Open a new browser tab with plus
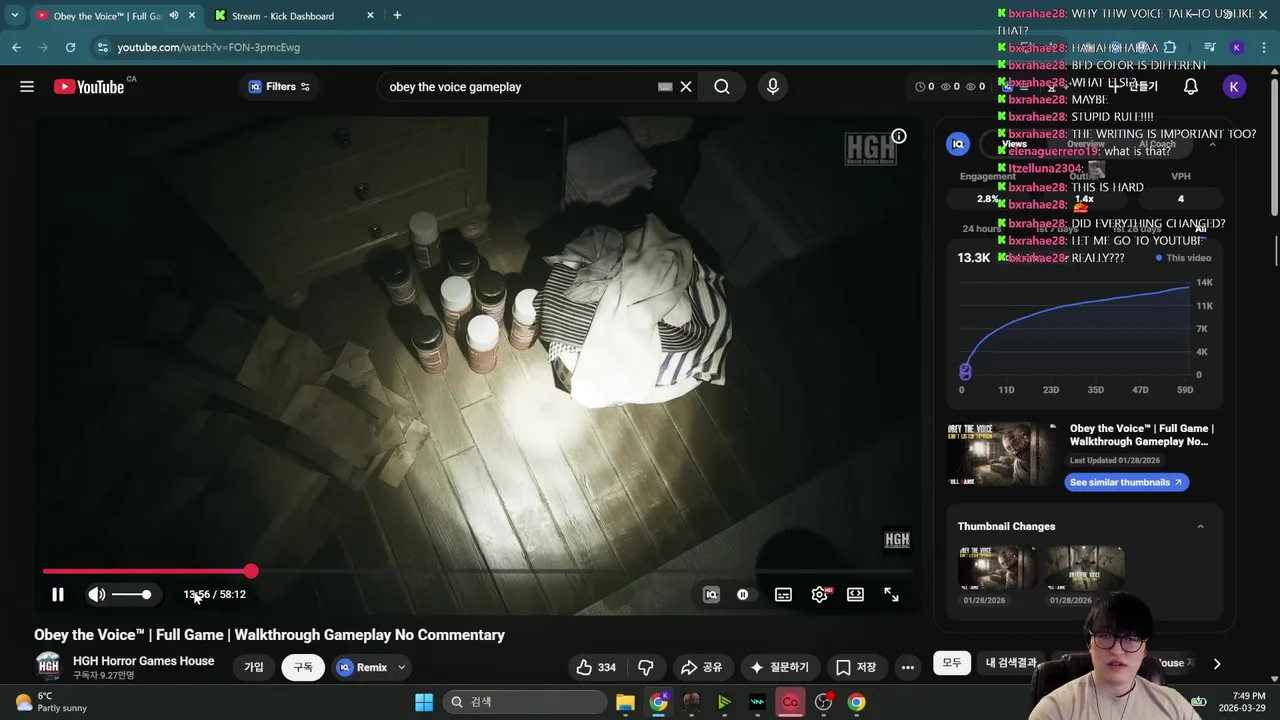The width and height of the screenshot is (1280, 720). point(397,16)
